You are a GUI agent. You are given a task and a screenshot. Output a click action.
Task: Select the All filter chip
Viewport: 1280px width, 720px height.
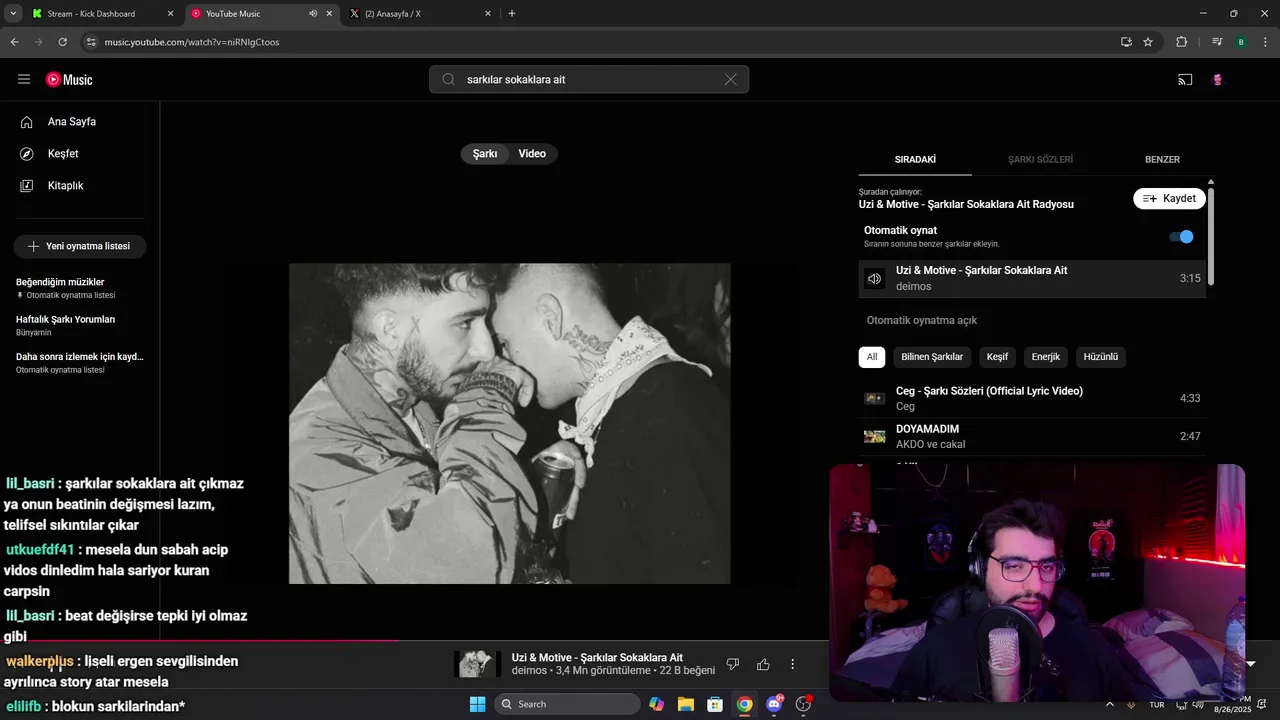point(872,357)
